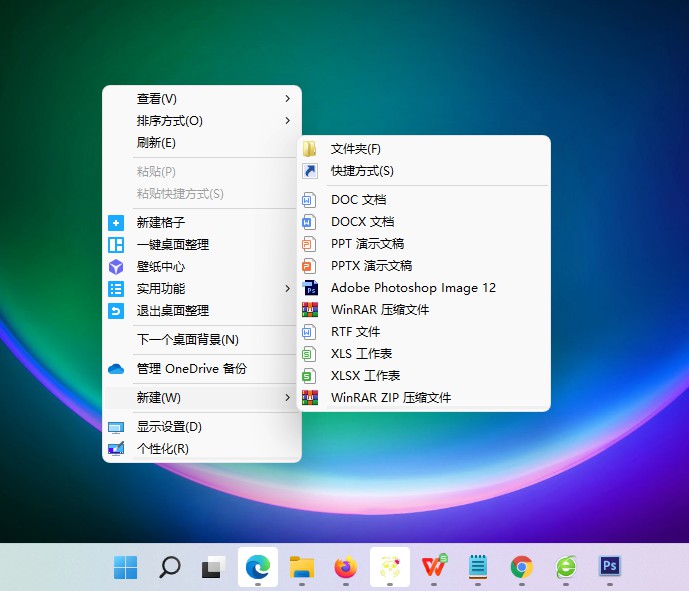This screenshot has width=689, height=591.
Task: Launch Microsoft Edge from taskbar
Action: (x=258, y=567)
